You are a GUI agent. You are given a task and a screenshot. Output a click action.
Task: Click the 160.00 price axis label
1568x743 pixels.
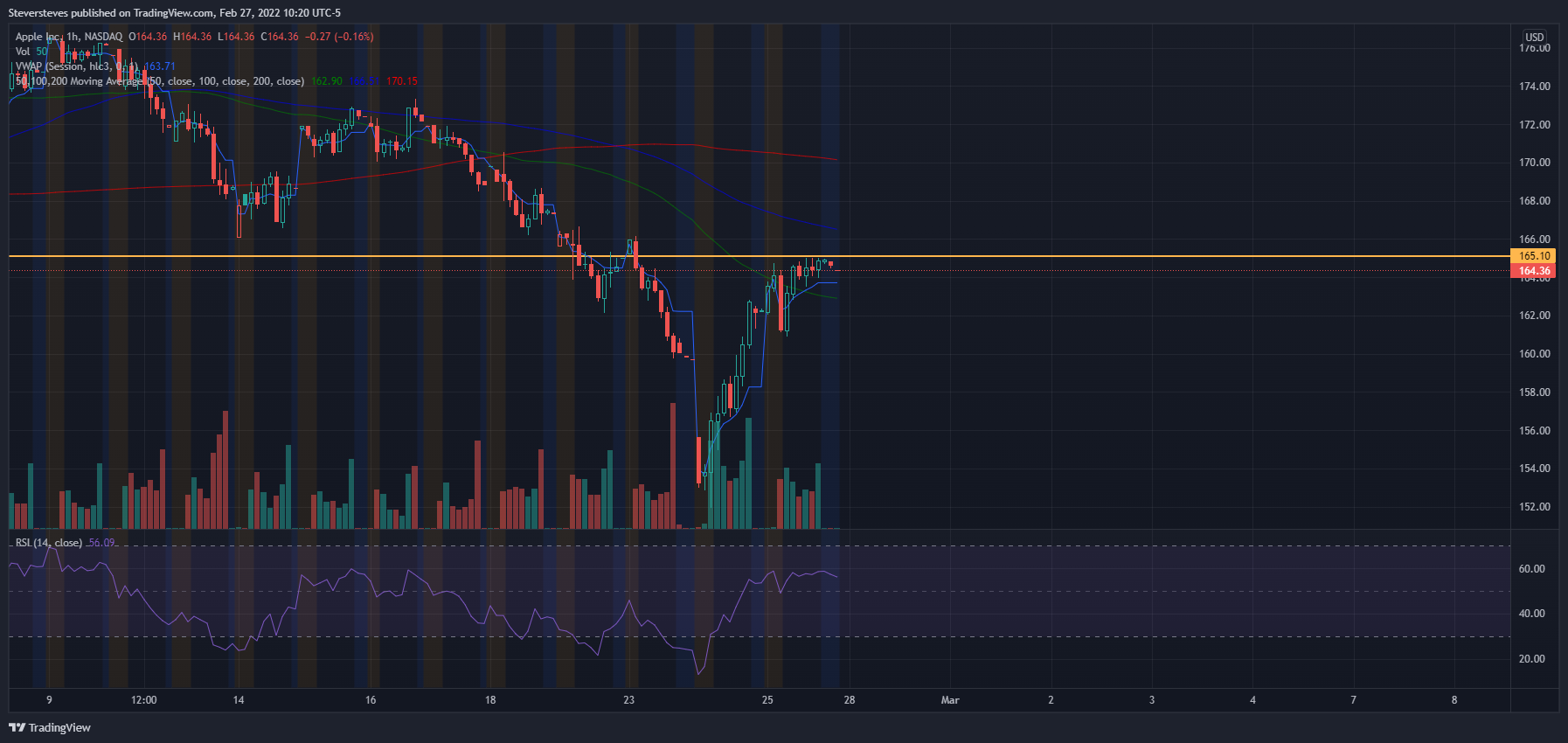tap(1534, 354)
